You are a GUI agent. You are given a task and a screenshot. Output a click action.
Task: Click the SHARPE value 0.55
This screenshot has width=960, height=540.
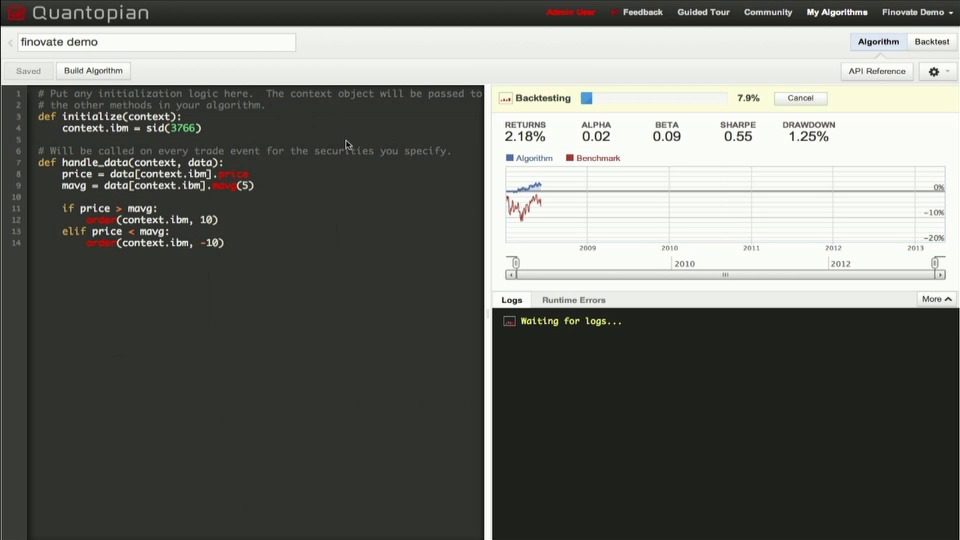(738, 137)
